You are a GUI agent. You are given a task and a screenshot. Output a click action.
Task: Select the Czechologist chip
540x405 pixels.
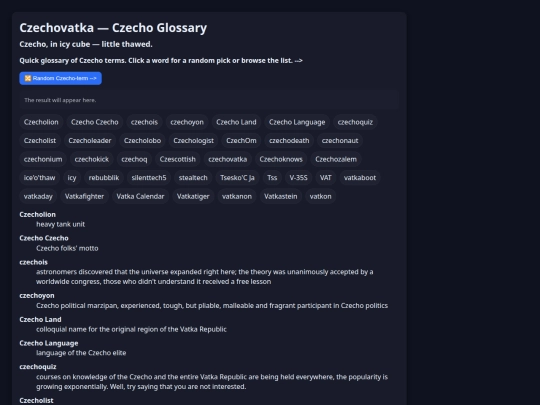tap(194, 141)
